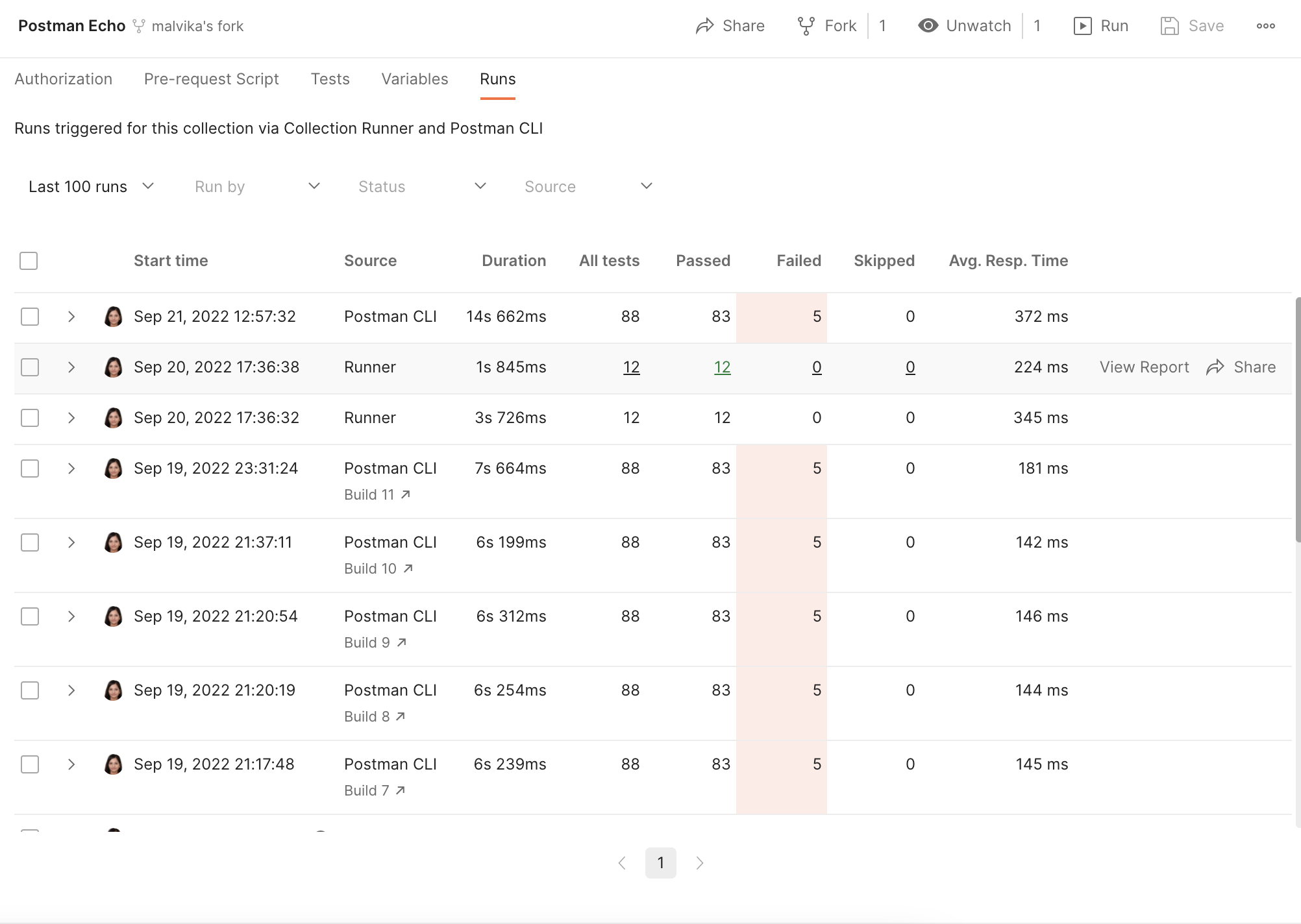This screenshot has height=924, width=1301.
Task: Select the checkbox for Sep 21 run
Action: [29, 317]
